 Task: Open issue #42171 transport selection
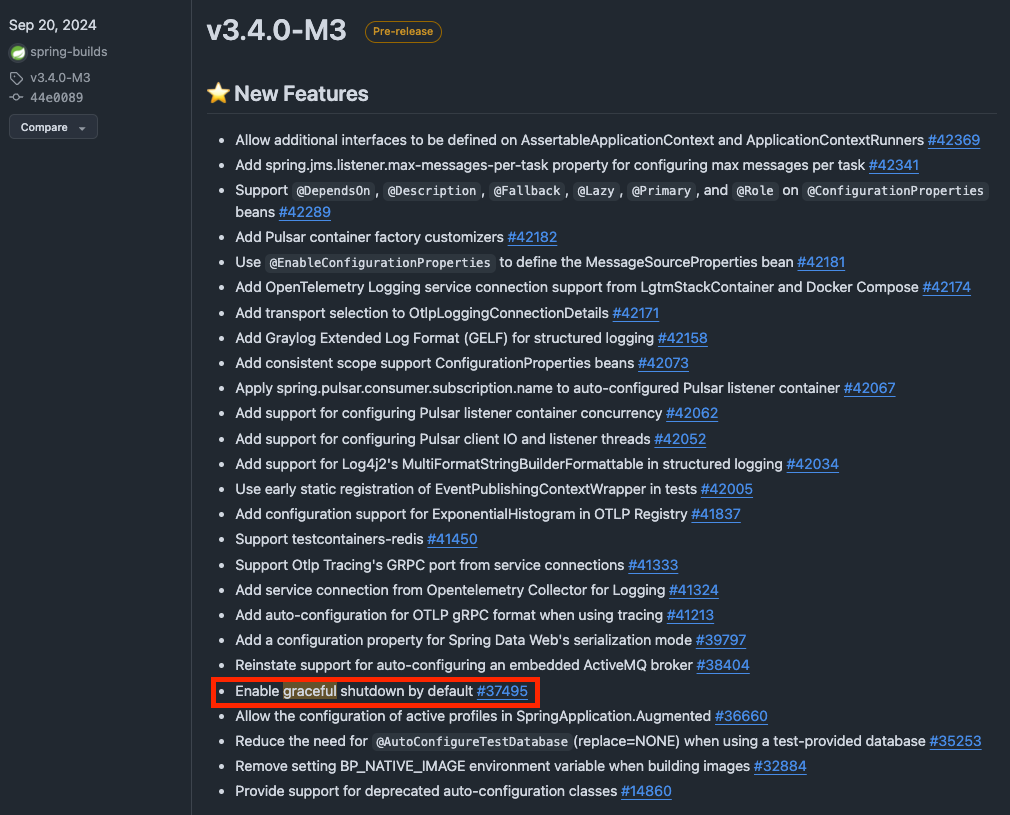pyautogui.click(x=636, y=314)
